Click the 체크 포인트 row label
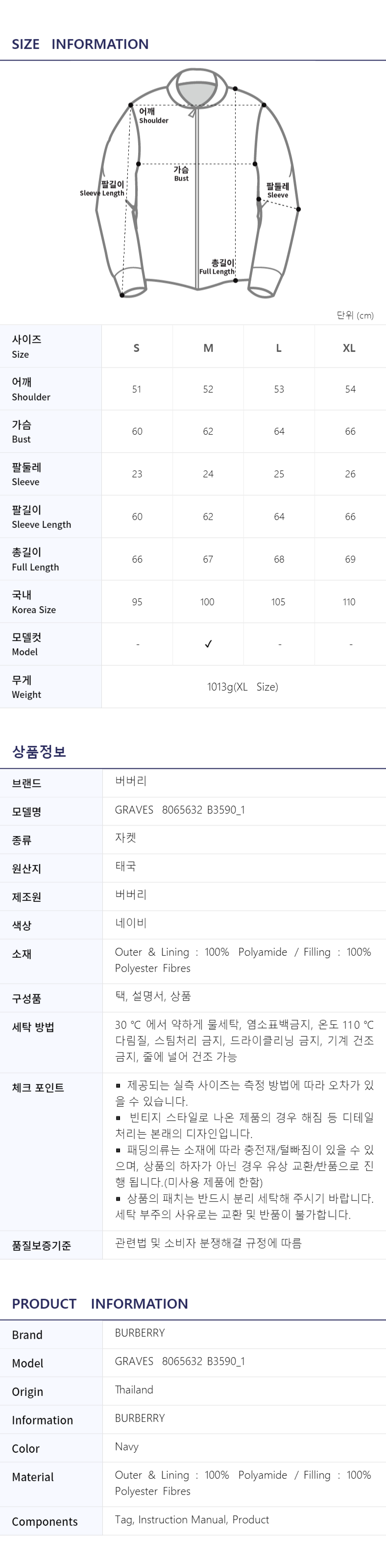This screenshot has height=1568, width=386. click(38, 1087)
